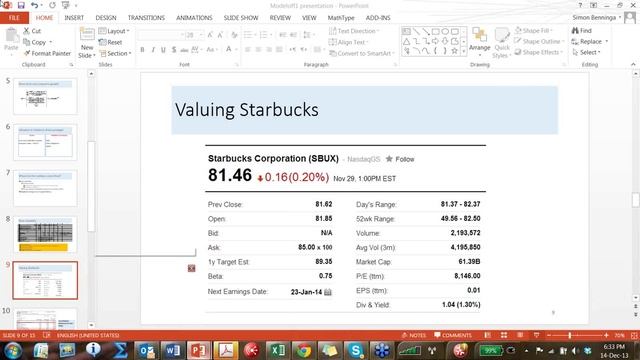
Task: Open Shape Effects dropdown
Action: coord(538,52)
